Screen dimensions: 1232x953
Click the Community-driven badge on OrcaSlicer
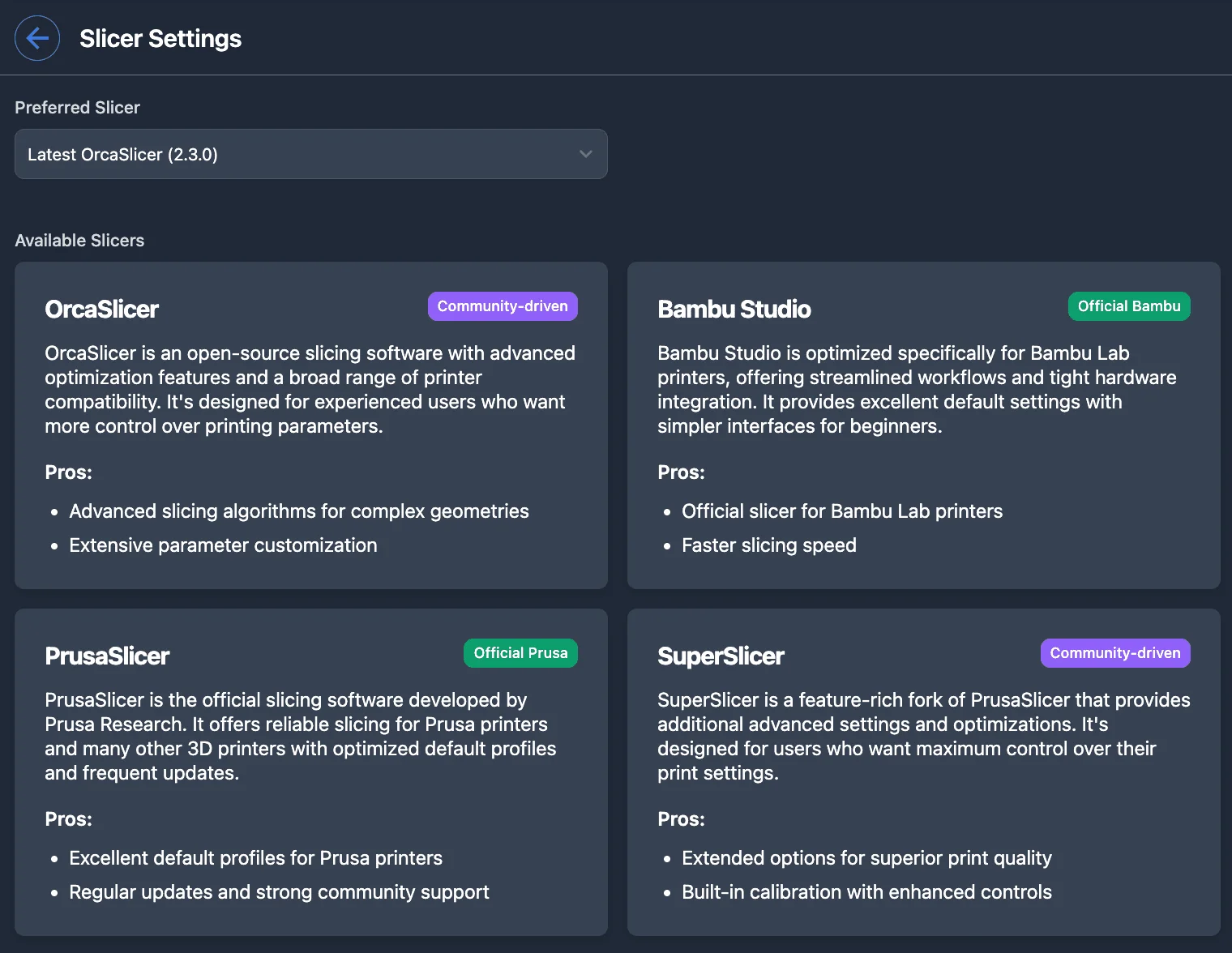click(502, 306)
